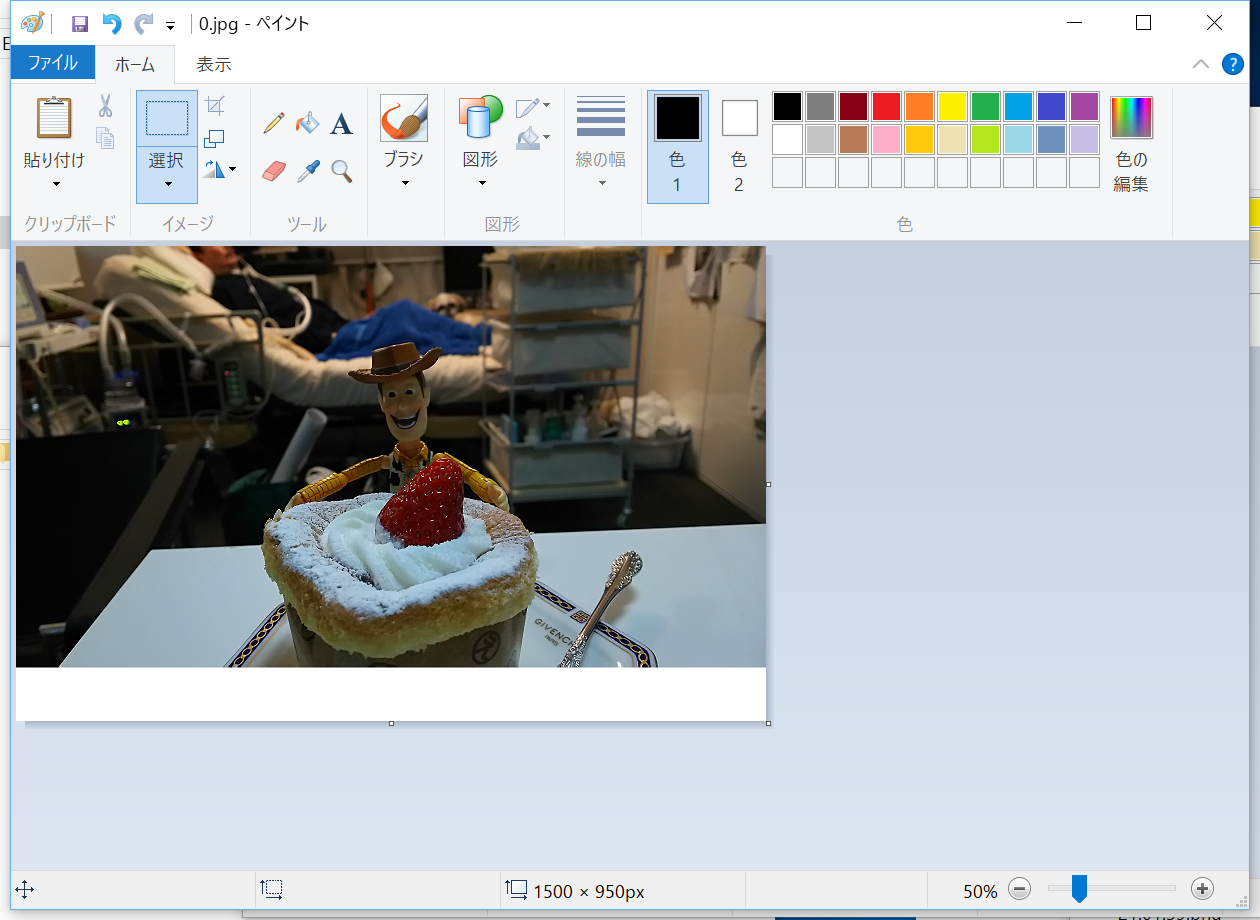Viewport: 1260px width, 920px height.
Task: Click the Cut scissors icon
Action: click(105, 106)
